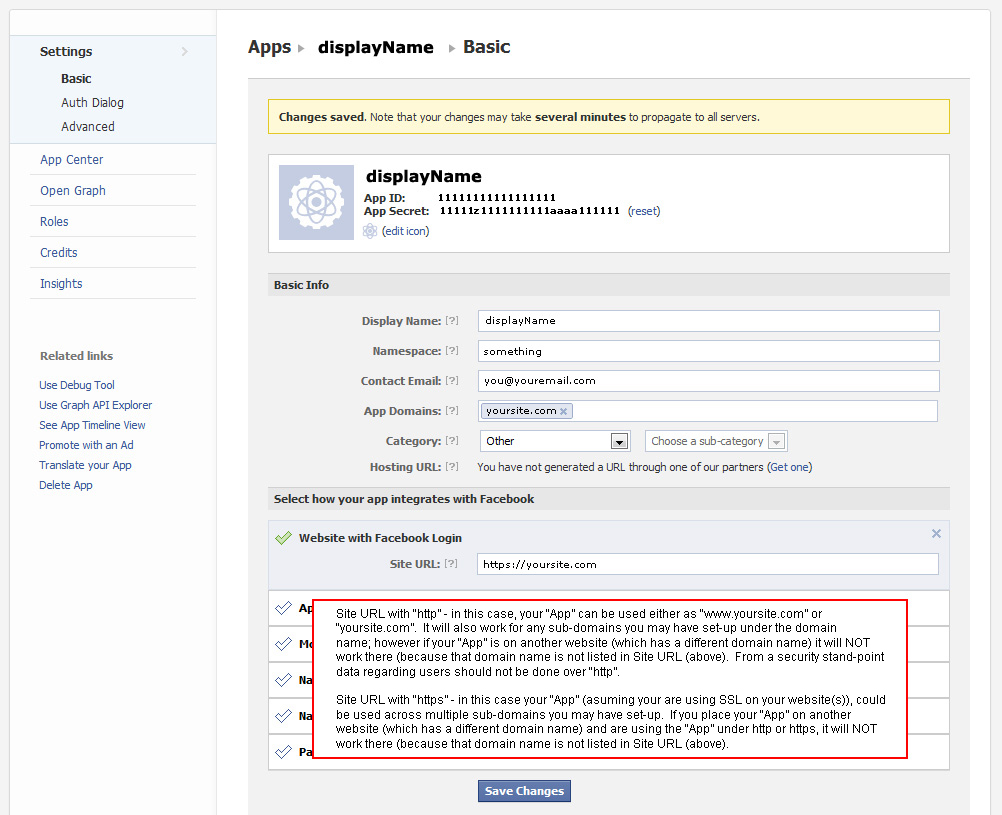Remove the yoursite.com domain tag
Image resolution: width=1002 pixels, height=815 pixels.
pos(564,412)
